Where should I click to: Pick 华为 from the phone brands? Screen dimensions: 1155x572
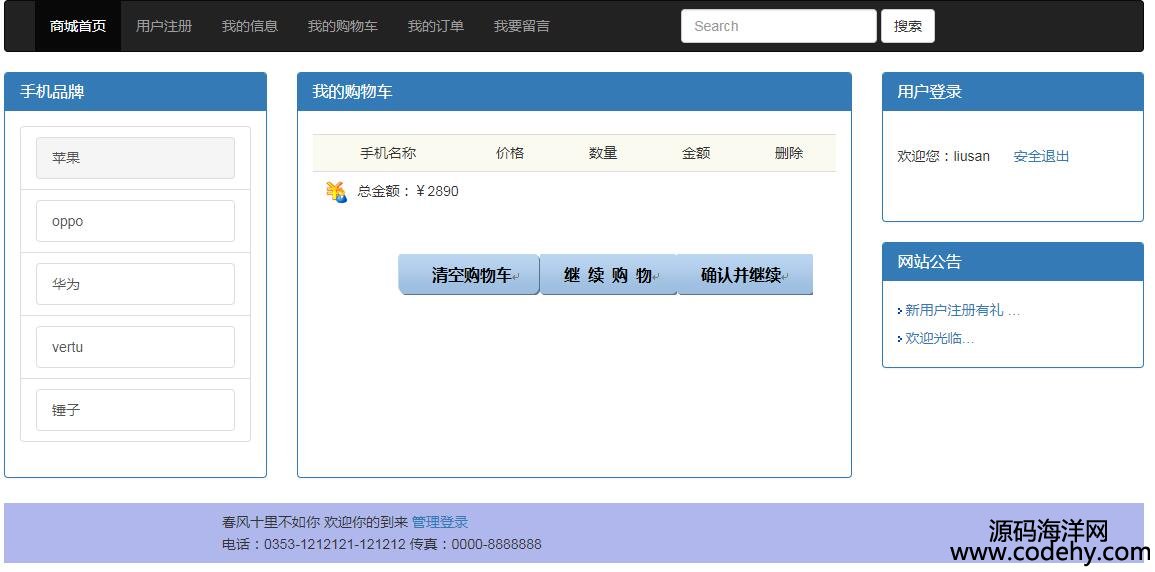(x=136, y=284)
